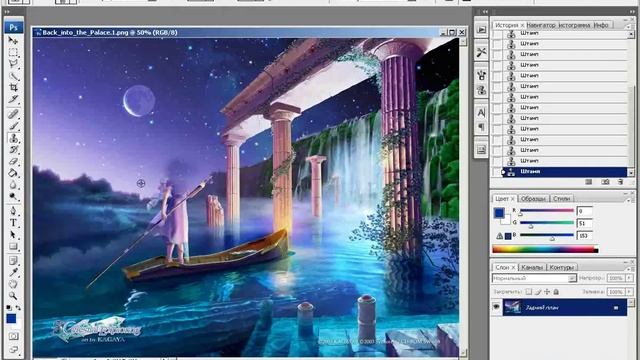Screen dimensions: 640x360
Task: Open the Actions panel from the dock
Action: (481, 30)
